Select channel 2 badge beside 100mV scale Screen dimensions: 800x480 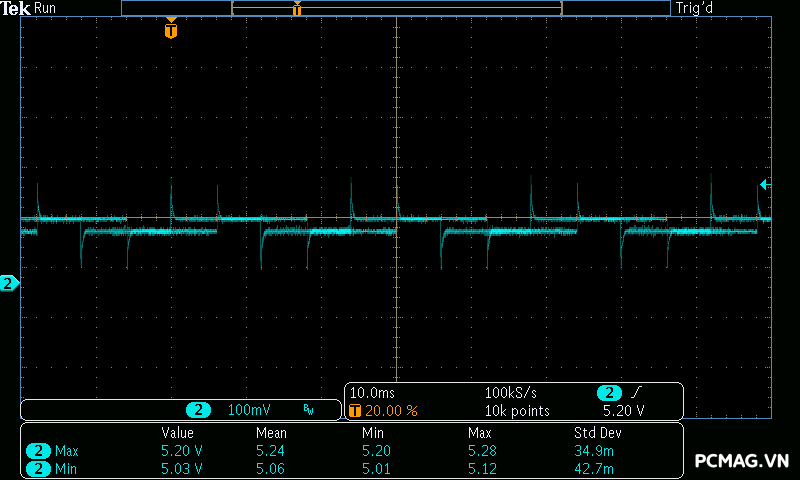(199, 410)
